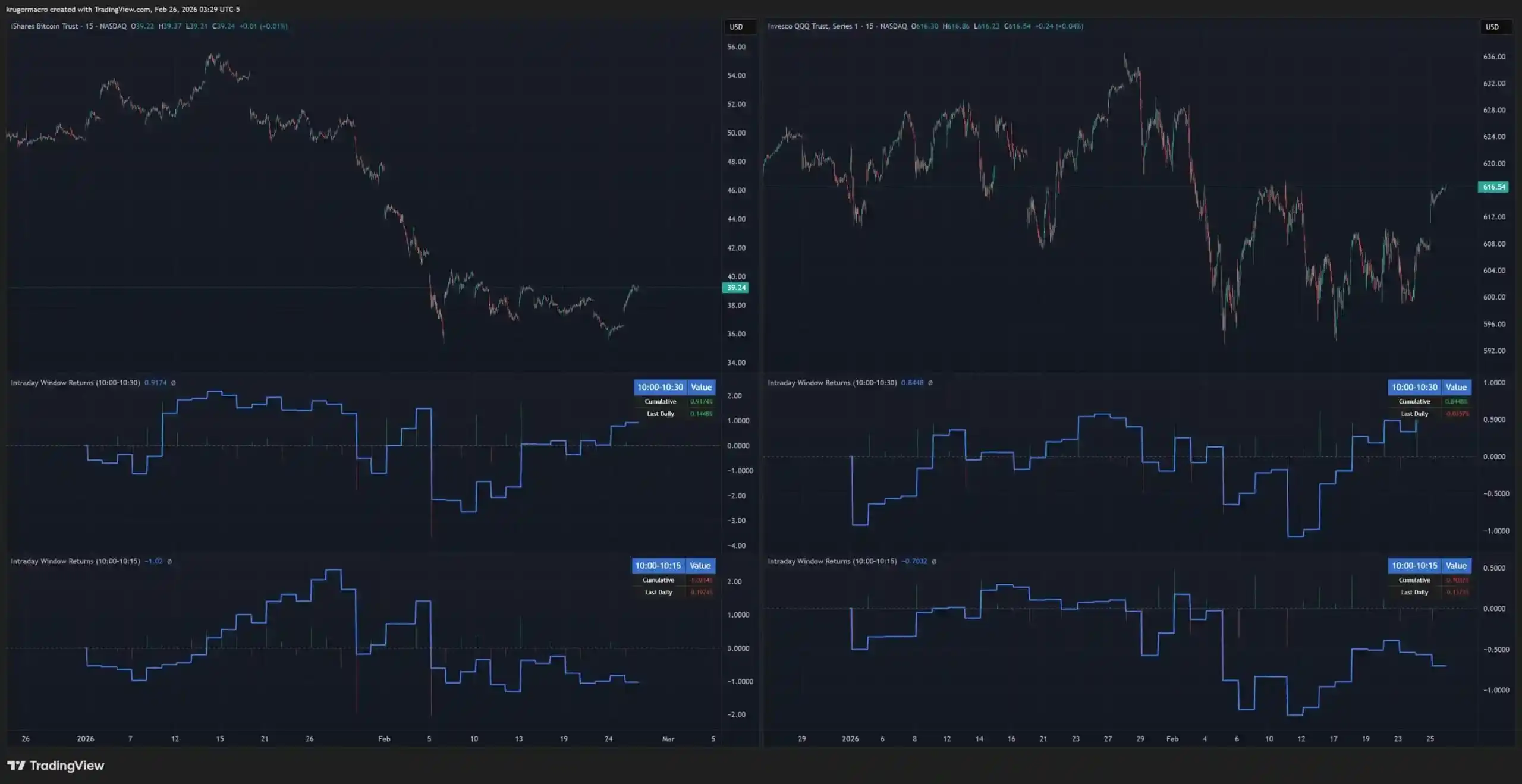Open the USD currency selector on the Bitcoin chart

pyautogui.click(x=736, y=27)
